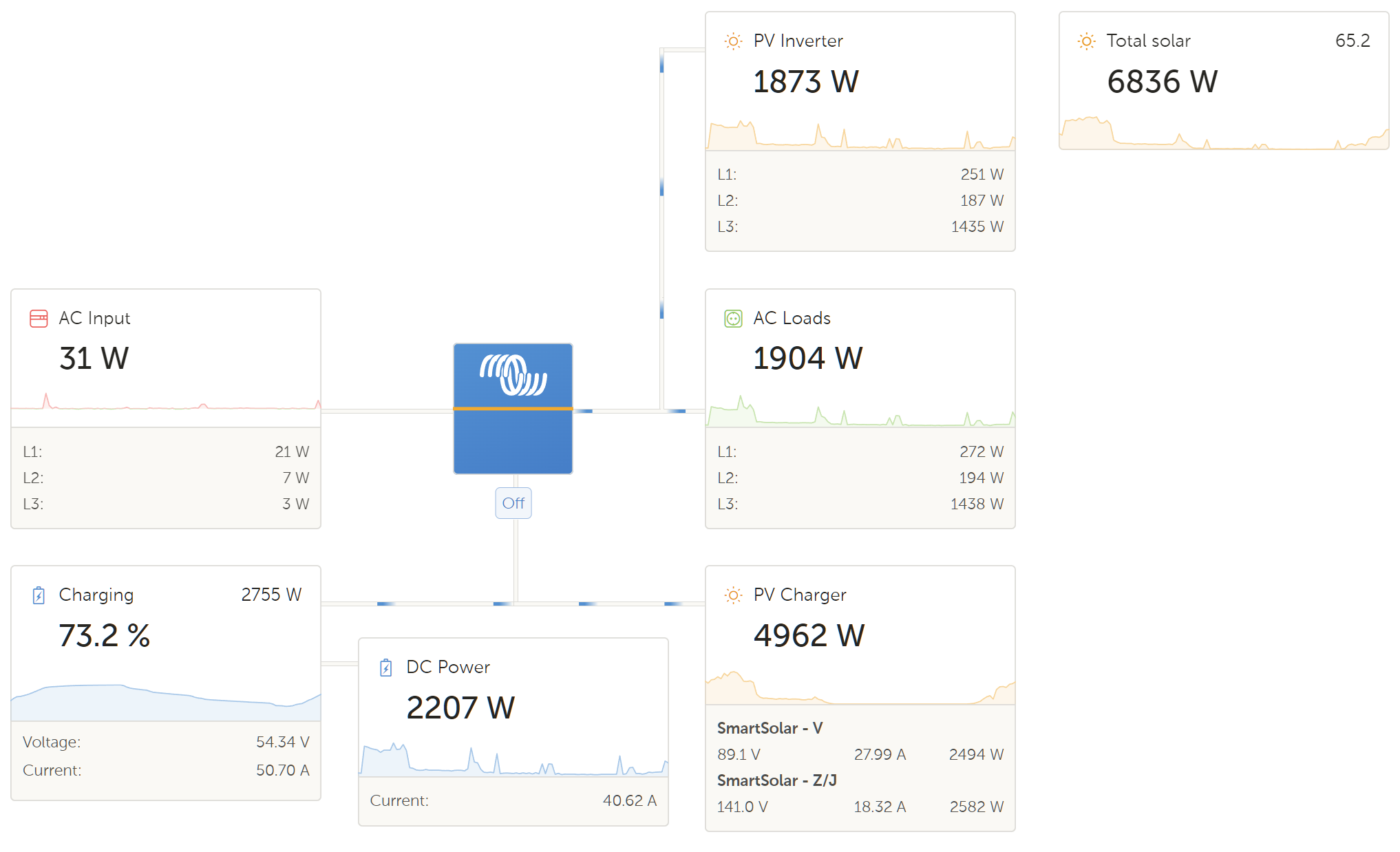Image resolution: width=1400 pixels, height=852 pixels.
Task: Click the sun icon beside PV Inverter
Action: pyautogui.click(x=733, y=41)
